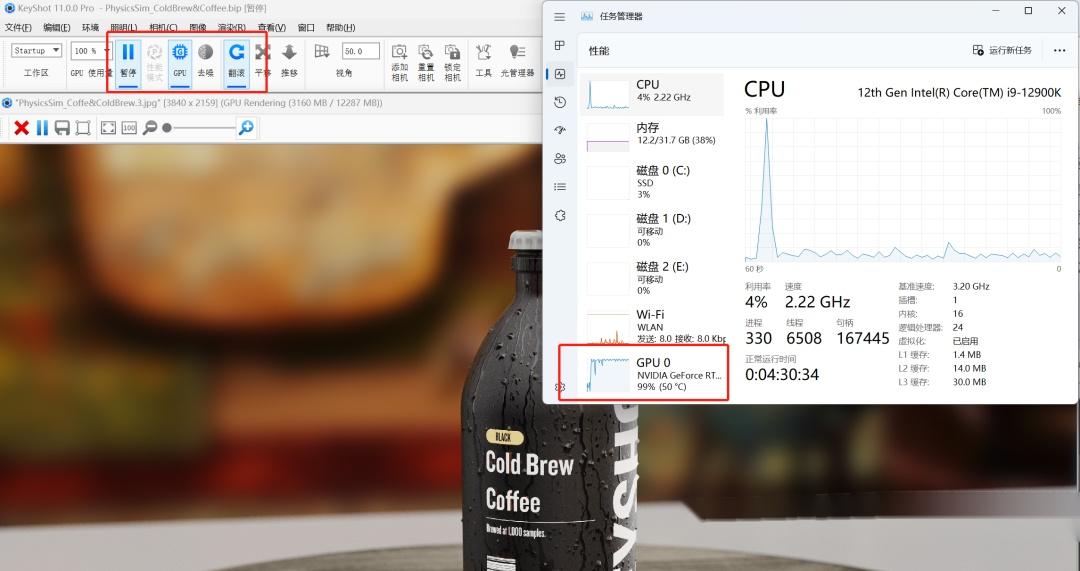Screen dimensions: 1080x571
Task: Open the Camera (相机) menu
Action: [163, 28]
